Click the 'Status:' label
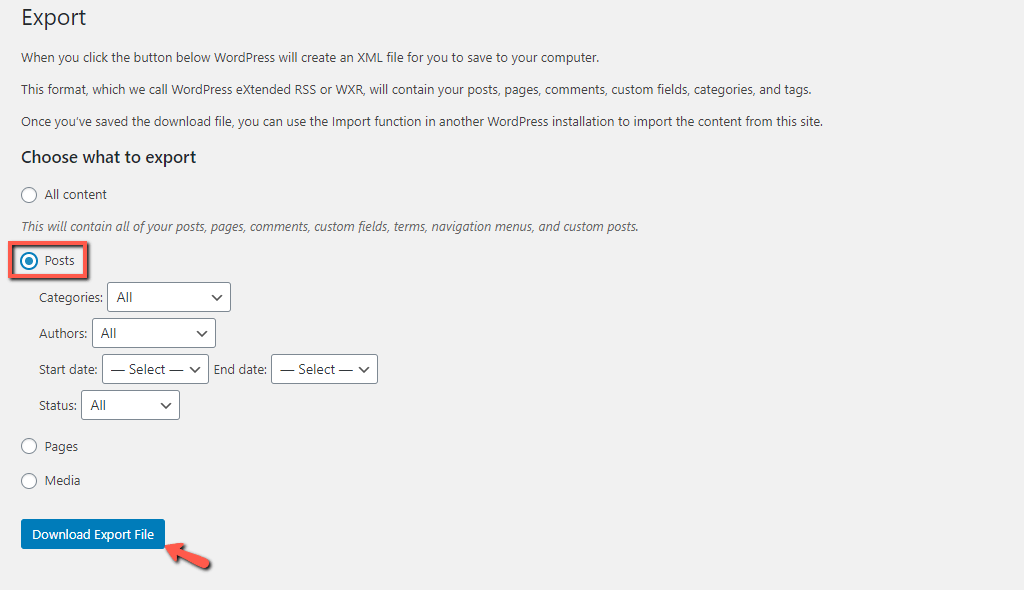Image resolution: width=1024 pixels, height=590 pixels. (58, 406)
